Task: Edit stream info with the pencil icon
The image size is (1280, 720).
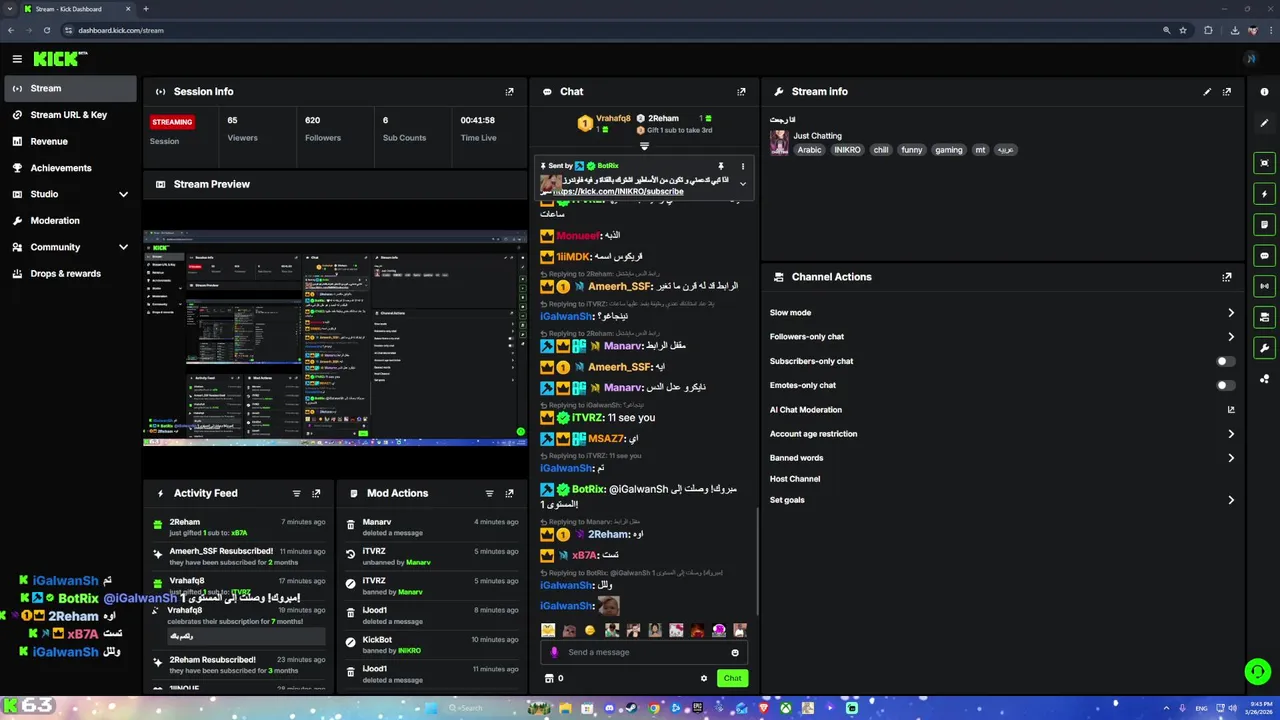Action: 1207,91
